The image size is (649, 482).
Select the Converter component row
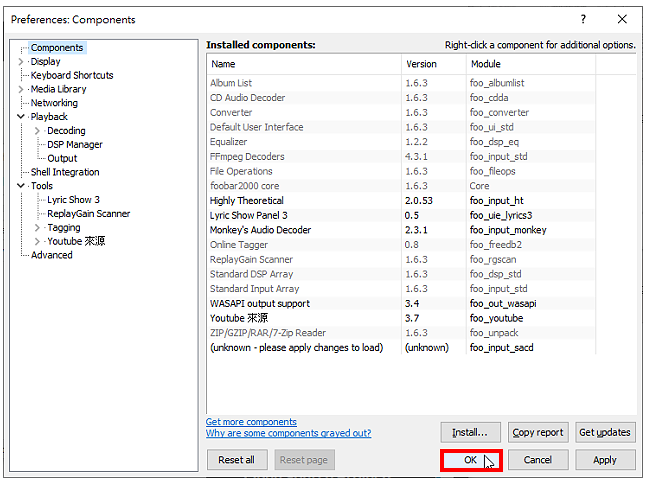[x=401, y=113]
